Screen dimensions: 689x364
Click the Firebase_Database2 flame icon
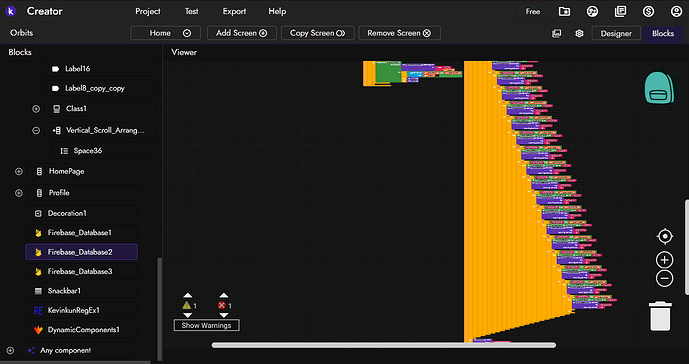point(38,252)
